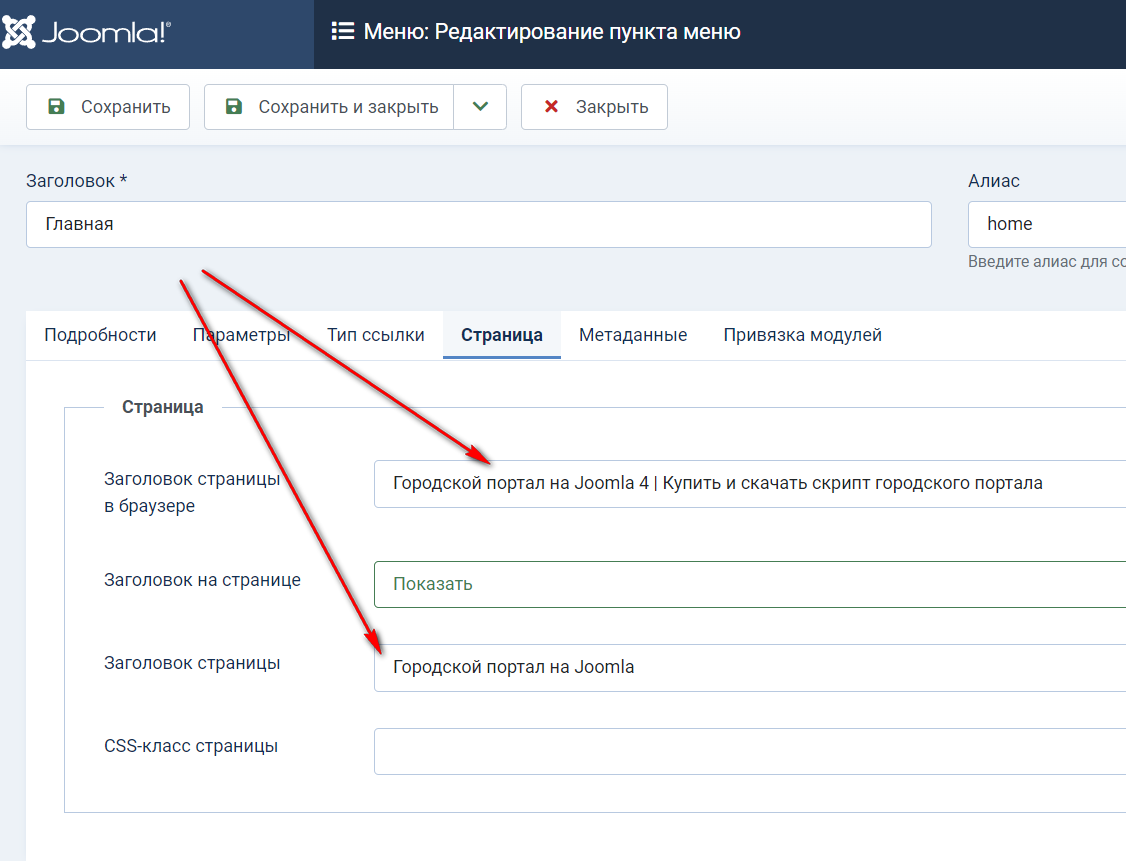Image resolution: width=1126 pixels, height=861 pixels.
Task: Click the Заголовок страницы в браузере label
Action: [192, 492]
